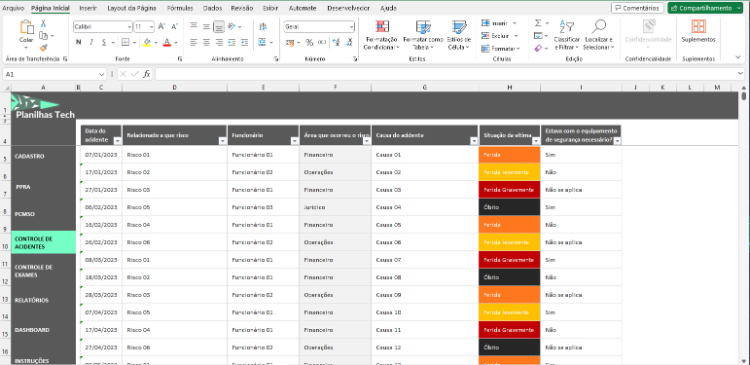Toggle bold N formatting
This screenshot has height=365, width=750.
(x=78, y=43)
